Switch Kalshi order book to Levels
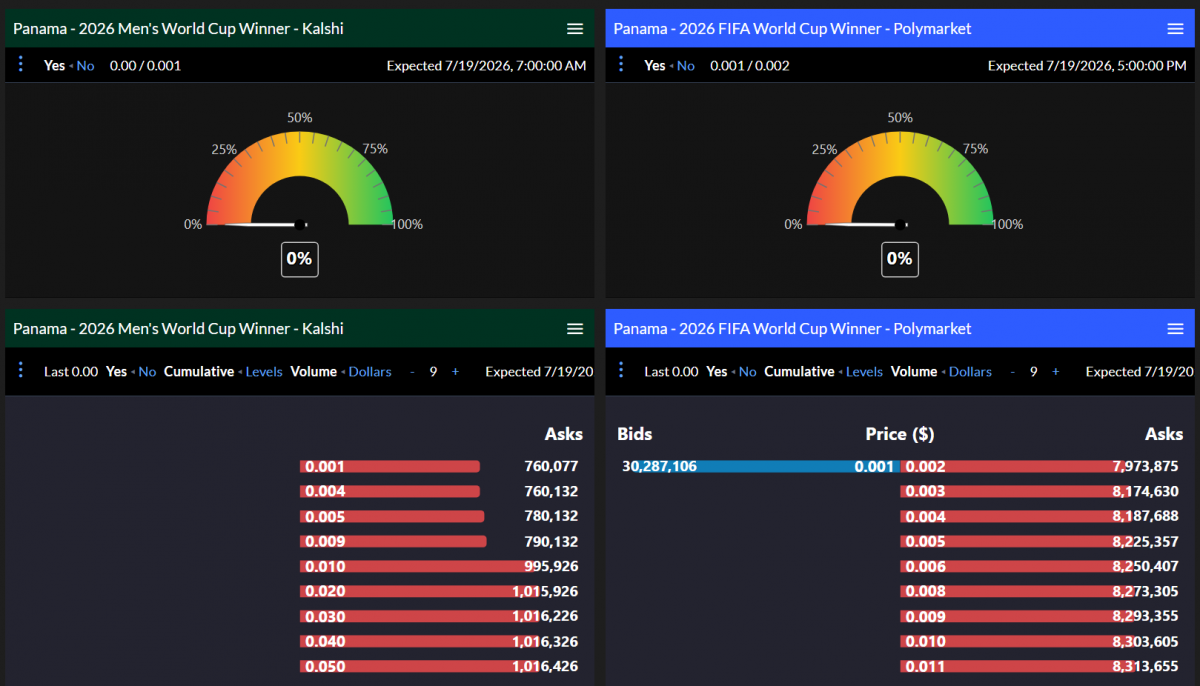Image resolution: width=1200 pixels, height=686 pixels. click(264, 372)
